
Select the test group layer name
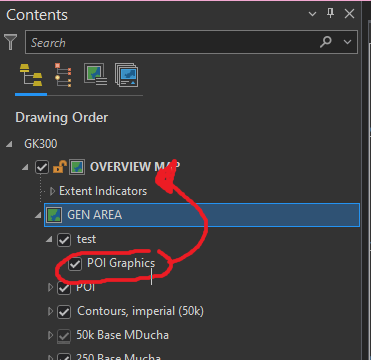86,239
